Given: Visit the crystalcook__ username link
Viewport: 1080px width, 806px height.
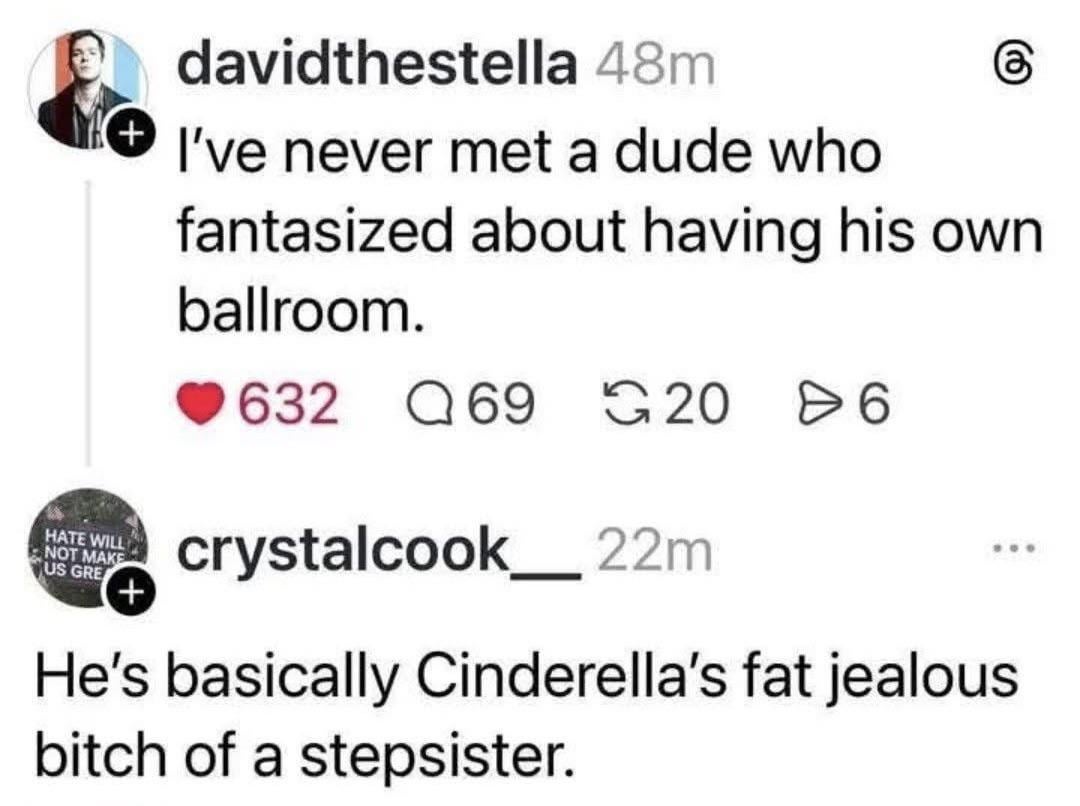Looking at the screenshot, I should pyautogui.click(x=379, y=551).
